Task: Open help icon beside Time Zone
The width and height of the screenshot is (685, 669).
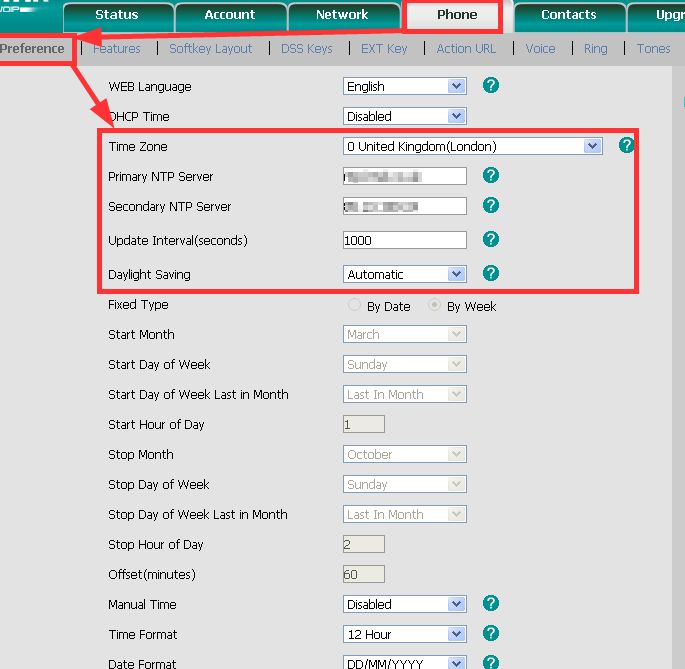Action: point(626,145)
